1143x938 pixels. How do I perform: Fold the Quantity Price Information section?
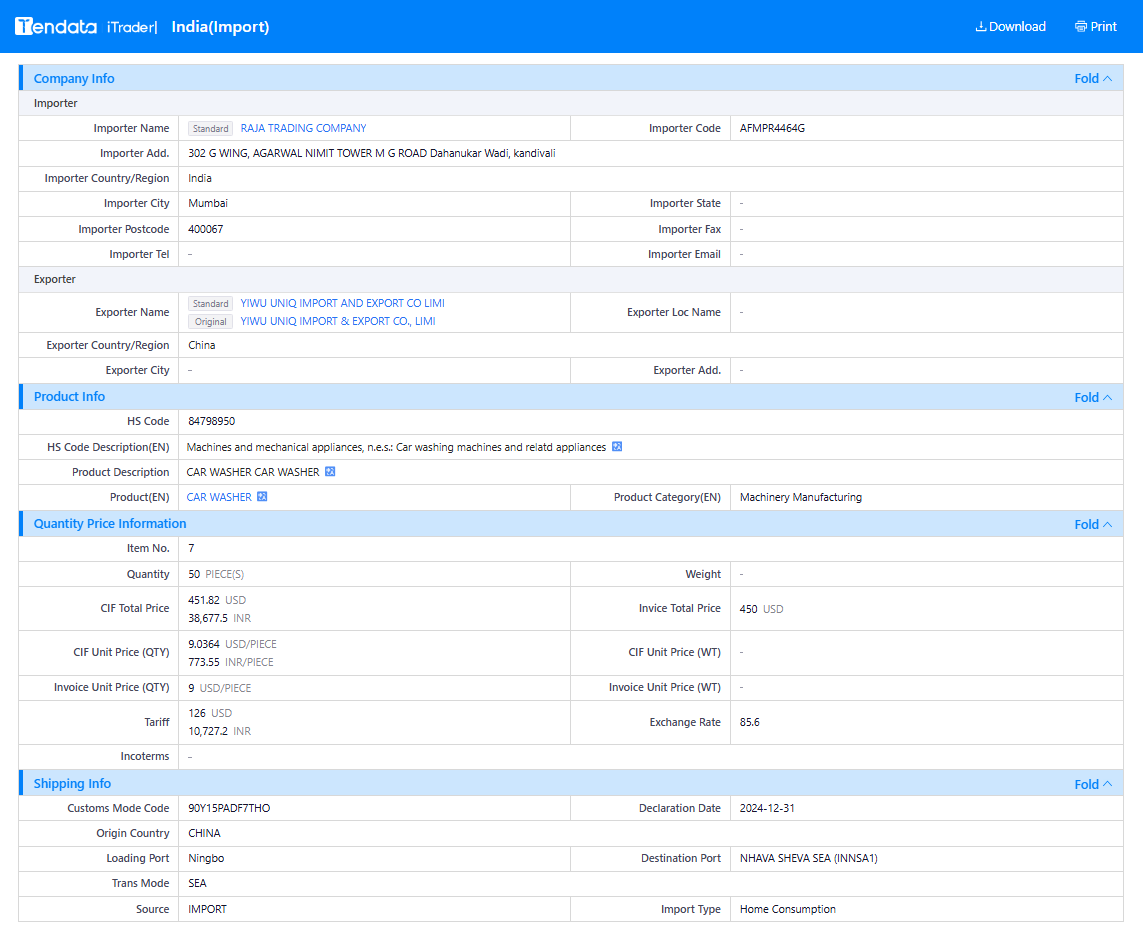1093,524
